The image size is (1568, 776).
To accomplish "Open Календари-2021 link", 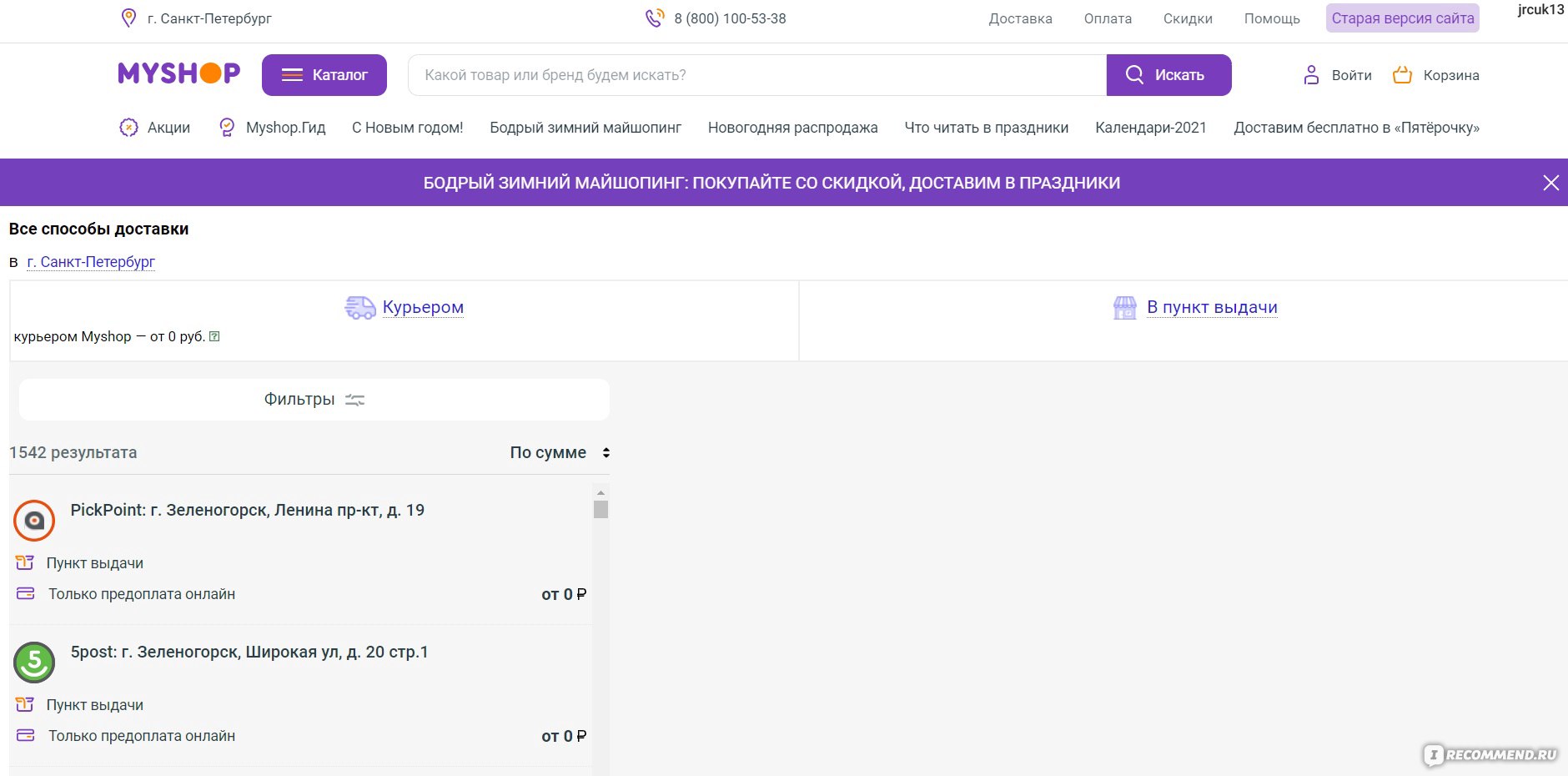I will [x=1150, y=128].
